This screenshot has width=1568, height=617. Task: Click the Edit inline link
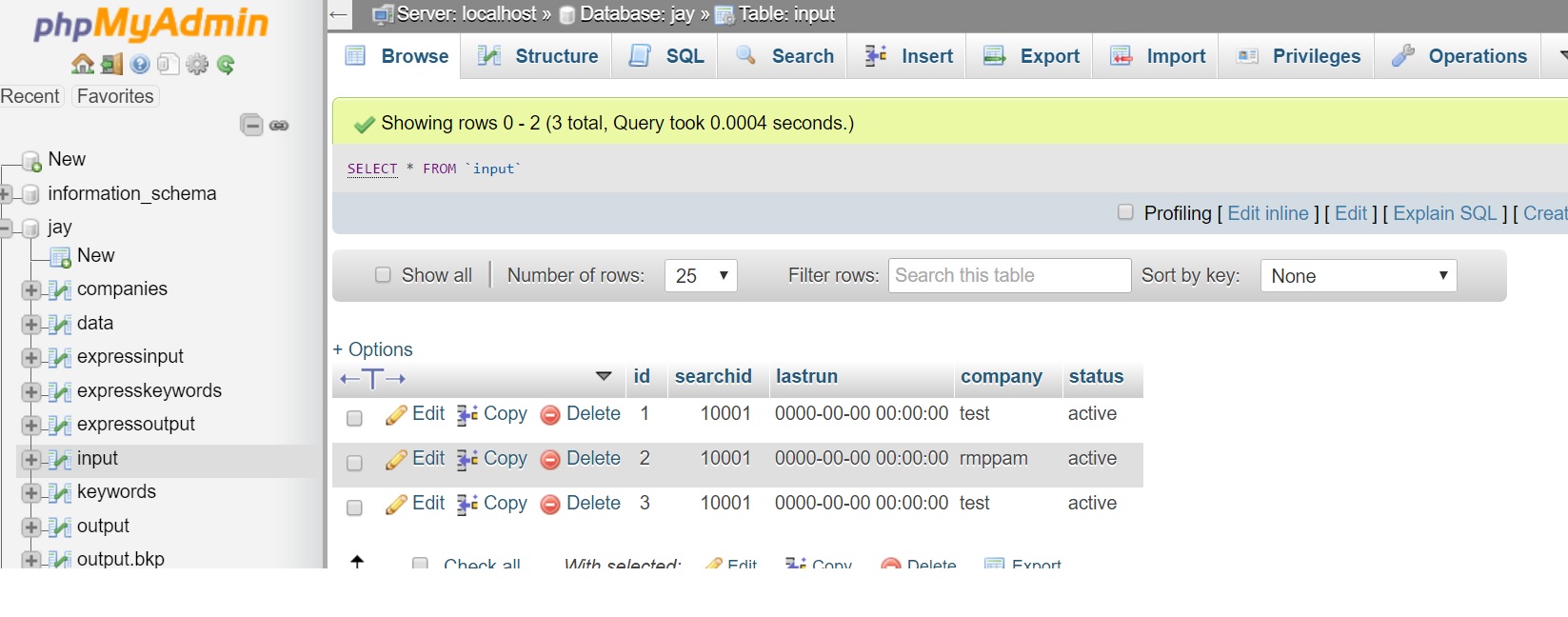coord(1268,213)
